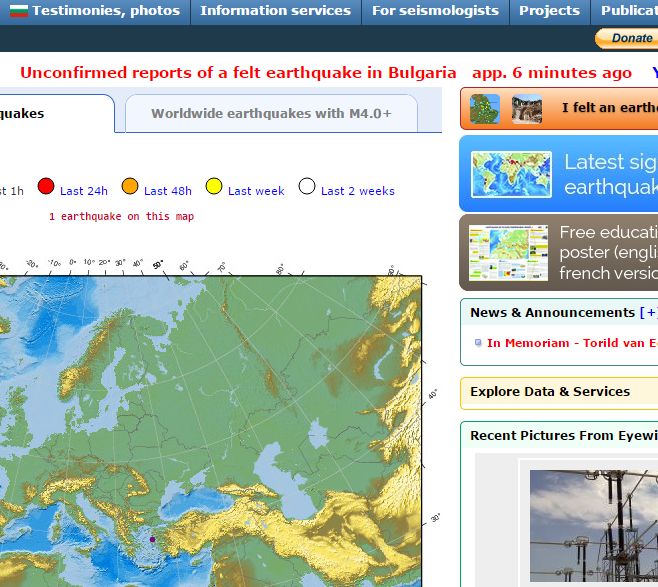Viewport: 658px width, 587px height.
Task: Click the purple earthquake marker on the map
Action: [x=152, y=540]
